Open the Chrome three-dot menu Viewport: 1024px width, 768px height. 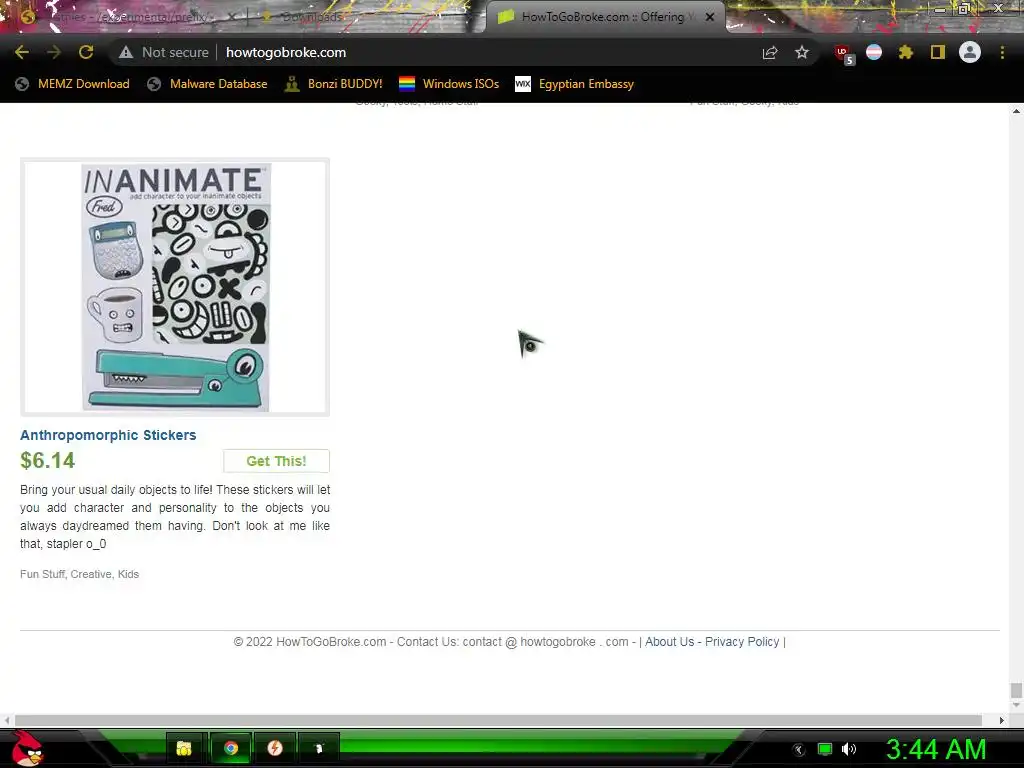tap(1002, 52)
